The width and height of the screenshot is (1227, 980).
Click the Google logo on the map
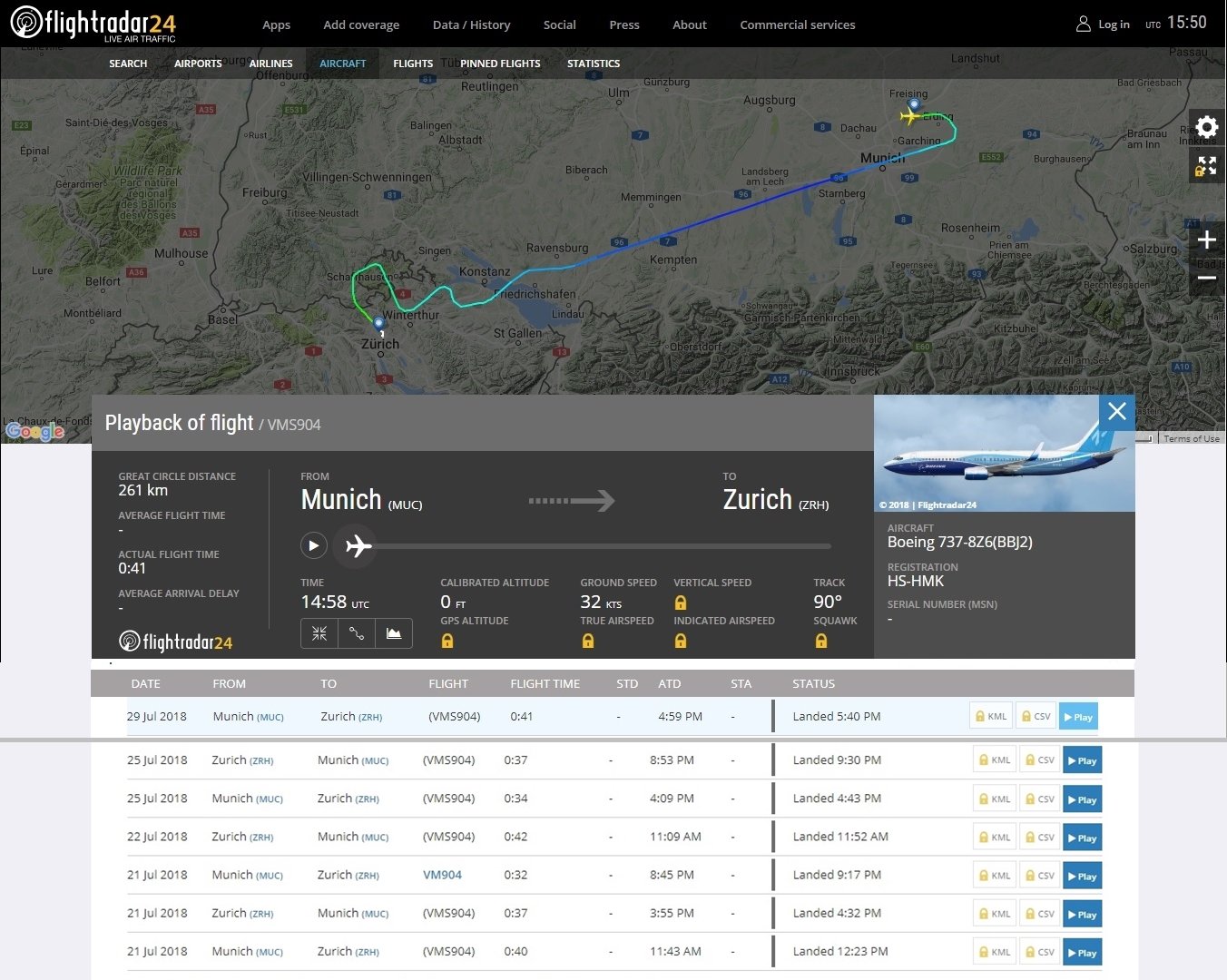click(x=35, y=431)
